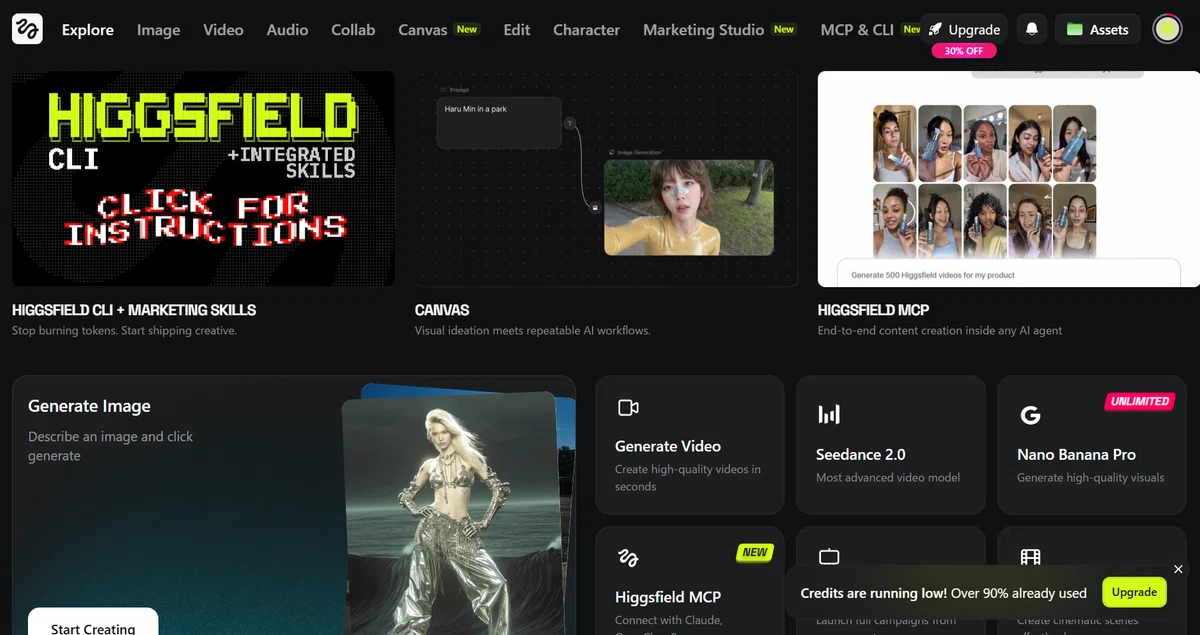
Task: Click the Generate Video camera icon
Action: point(628,407)
